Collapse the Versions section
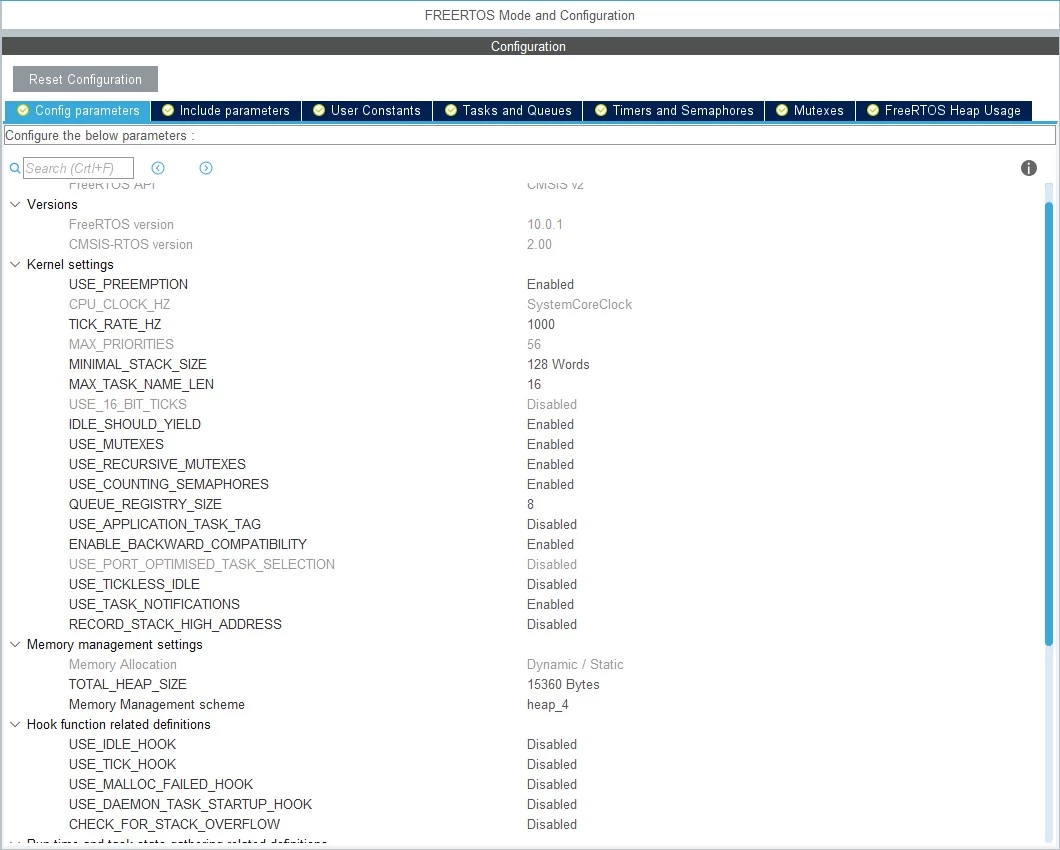1060x850 pixels. (x=15, y=204)
